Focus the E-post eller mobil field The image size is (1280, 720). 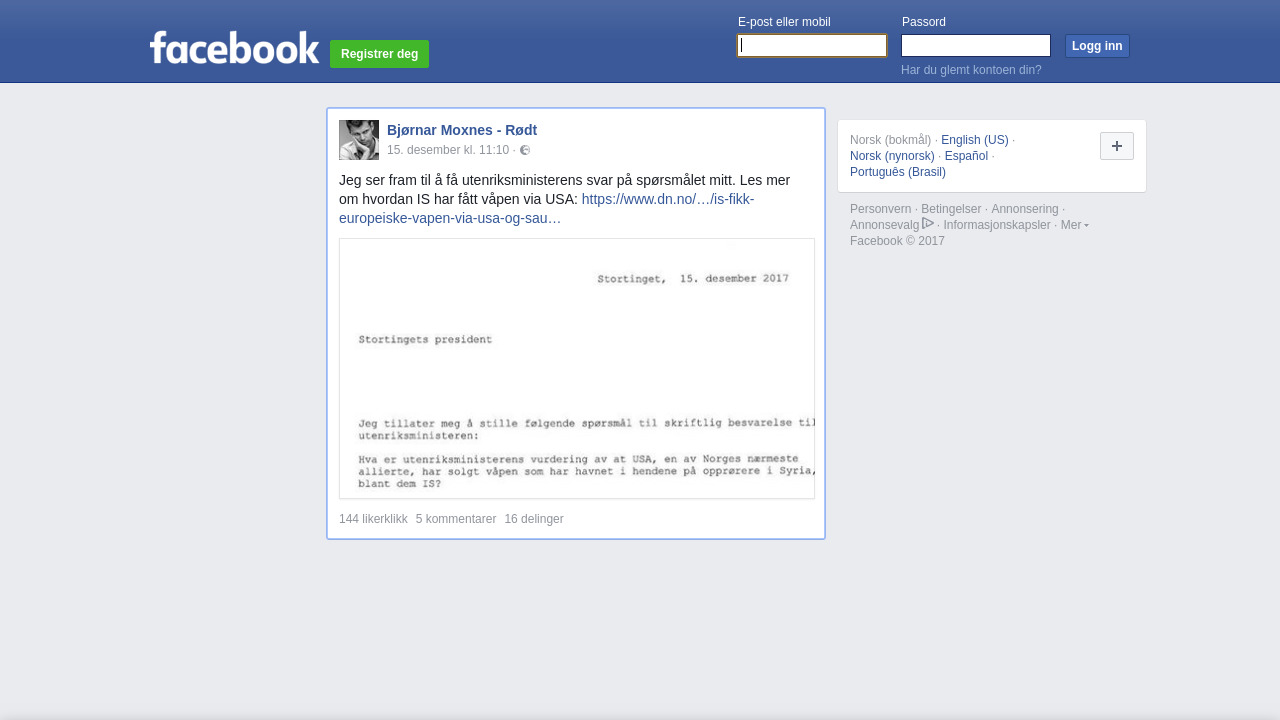812,46
